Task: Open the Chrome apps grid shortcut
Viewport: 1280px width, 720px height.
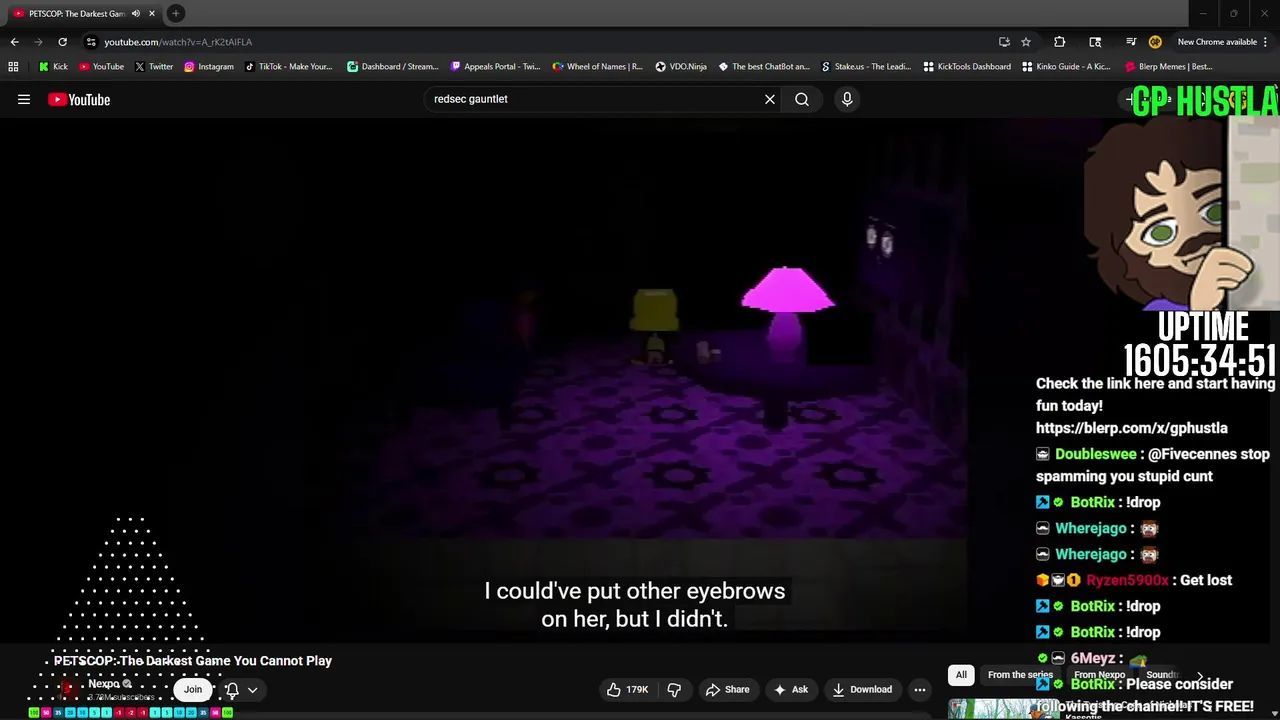Action: (13, 67)
